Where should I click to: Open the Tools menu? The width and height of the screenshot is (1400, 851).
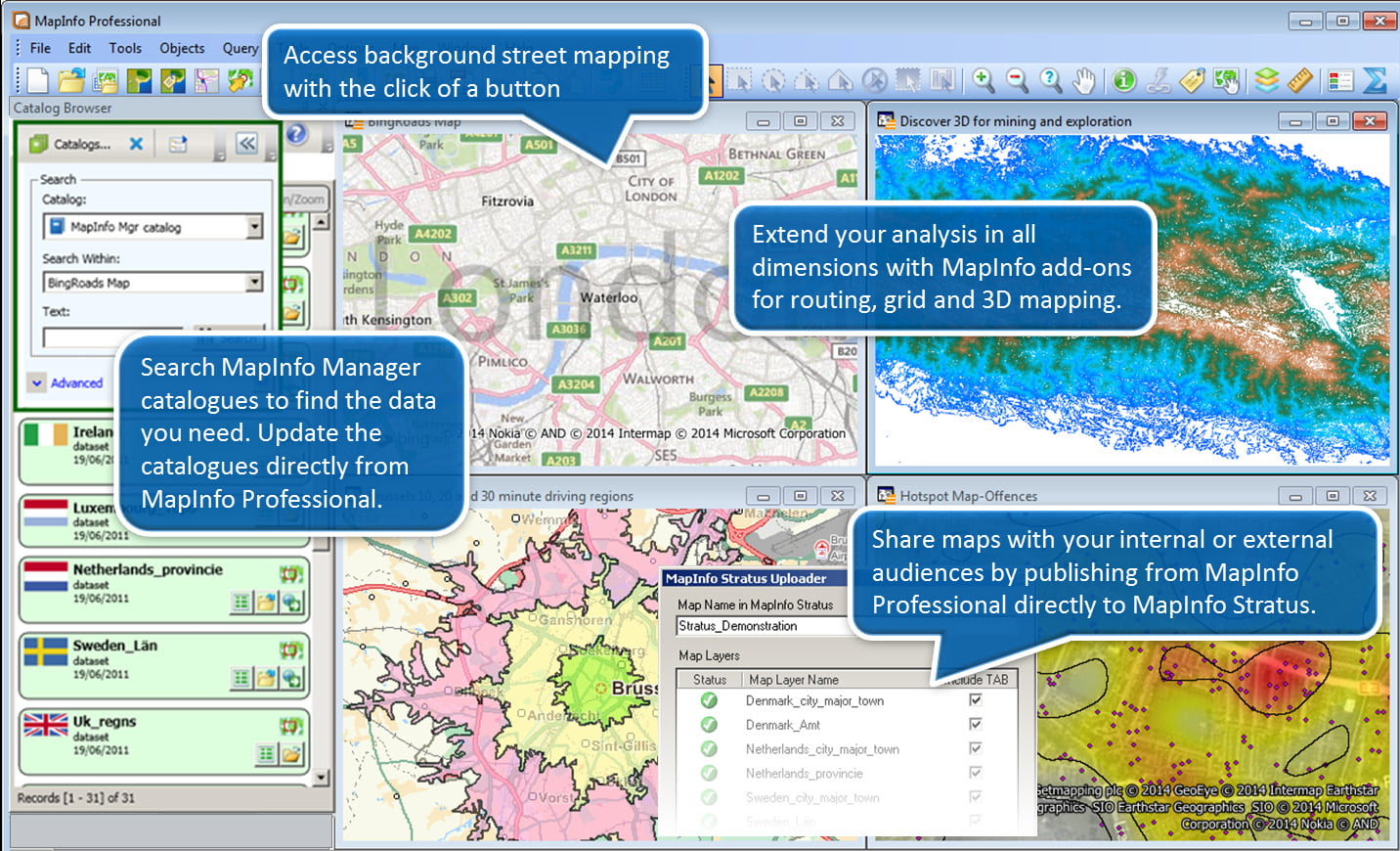(x=125, y=48)
